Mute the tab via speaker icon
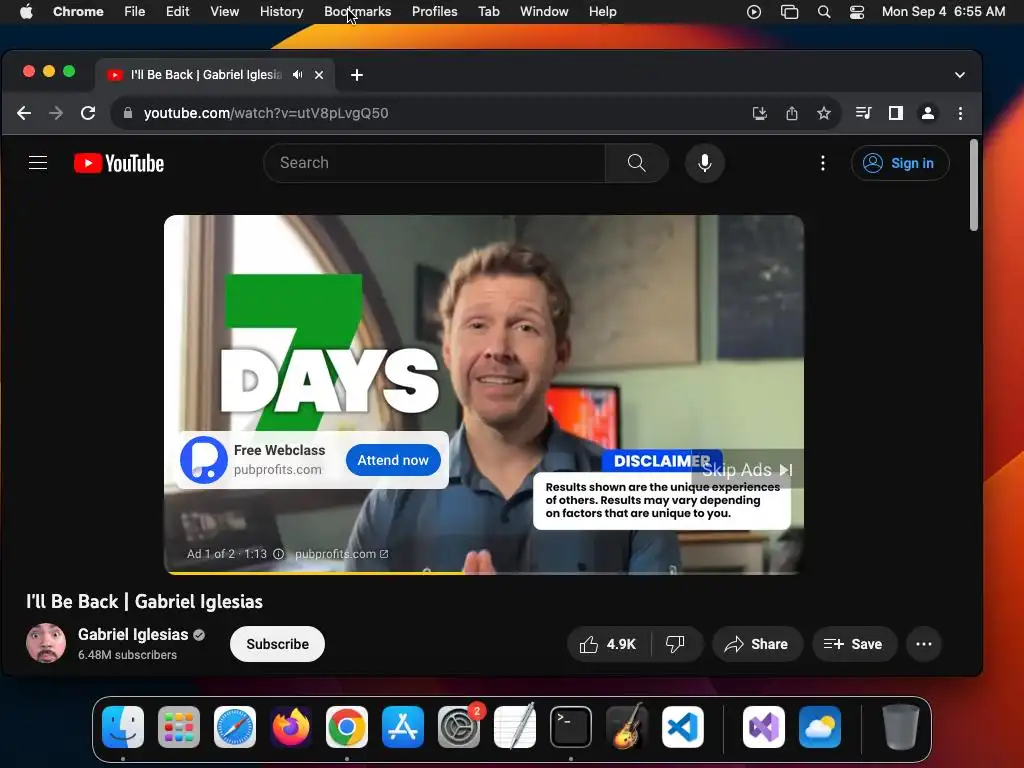The height and width of the screenshot is (768, 1024). click(298, 74)
